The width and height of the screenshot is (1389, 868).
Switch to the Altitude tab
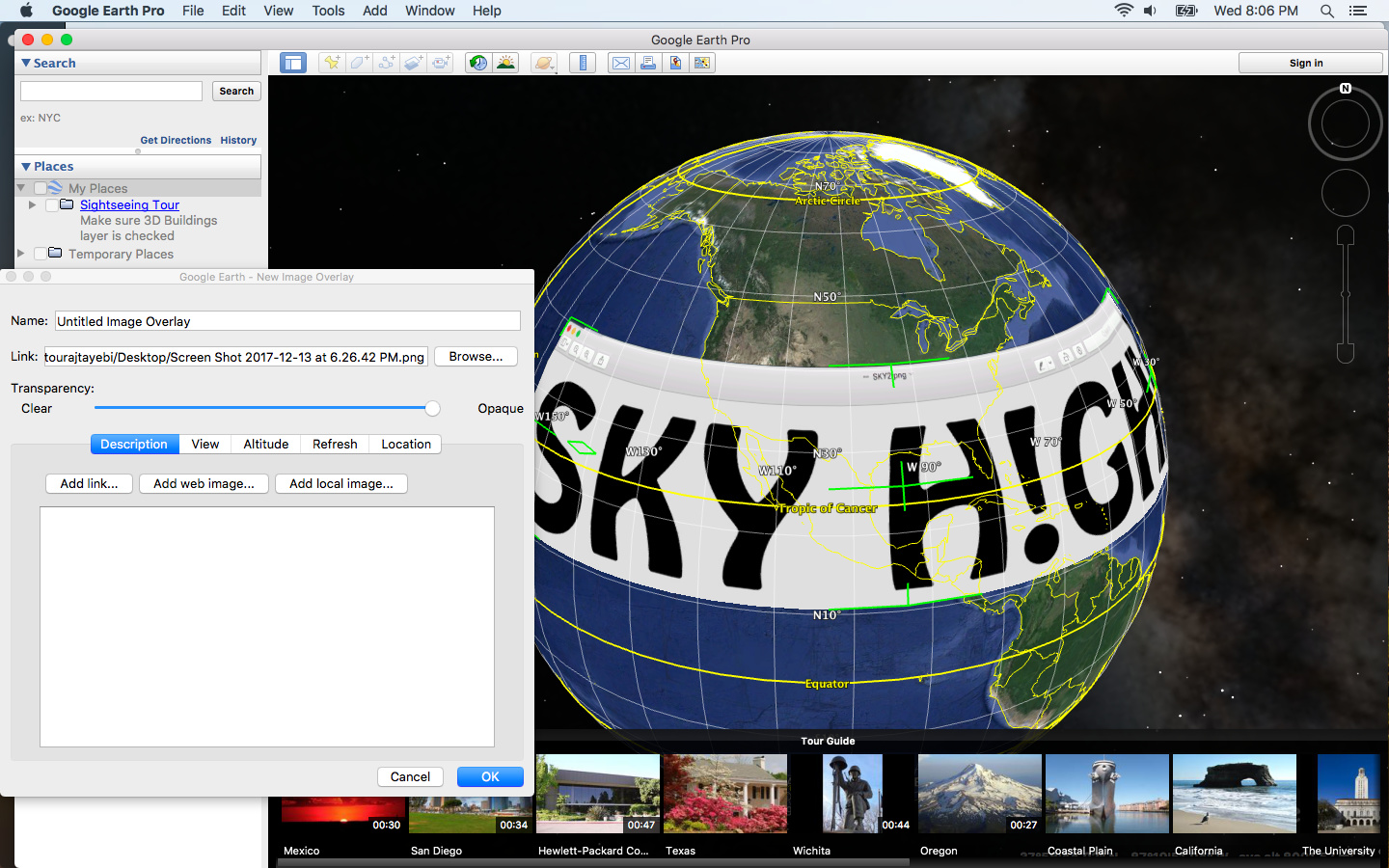point(266,444)
